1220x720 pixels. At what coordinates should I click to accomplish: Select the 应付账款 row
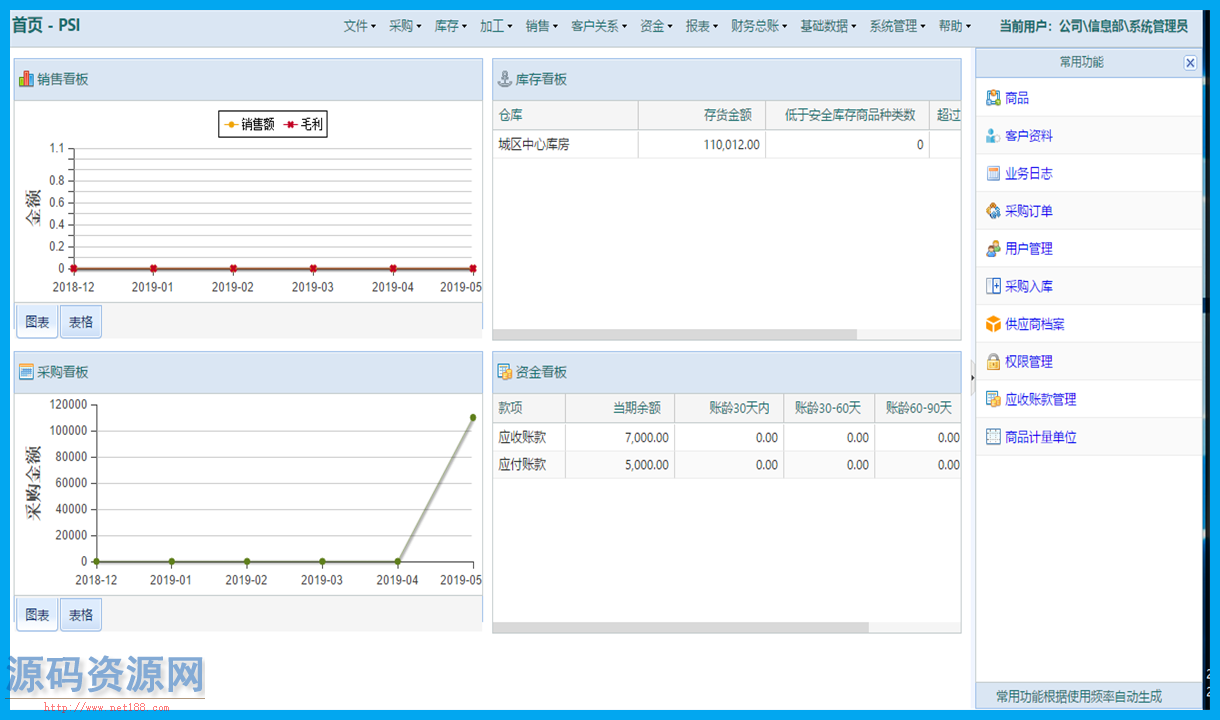(x=727, y=464)
